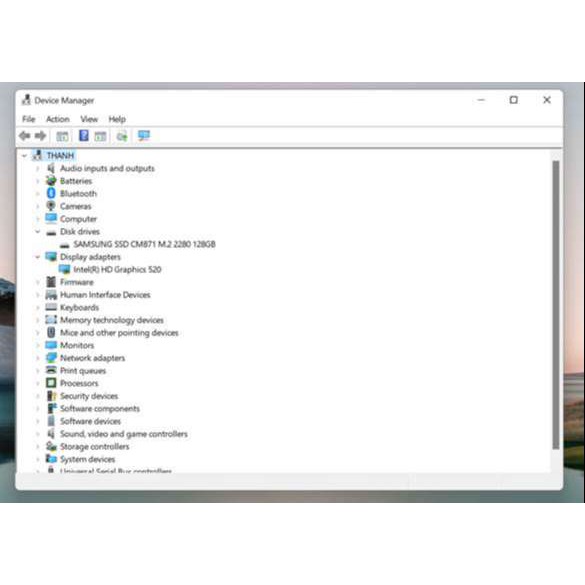Image resolution: width=585 pixels, height=585 pixels.
Task: Select Intel(R) HD Graphics 520 device
Action: tap(117, 269)
